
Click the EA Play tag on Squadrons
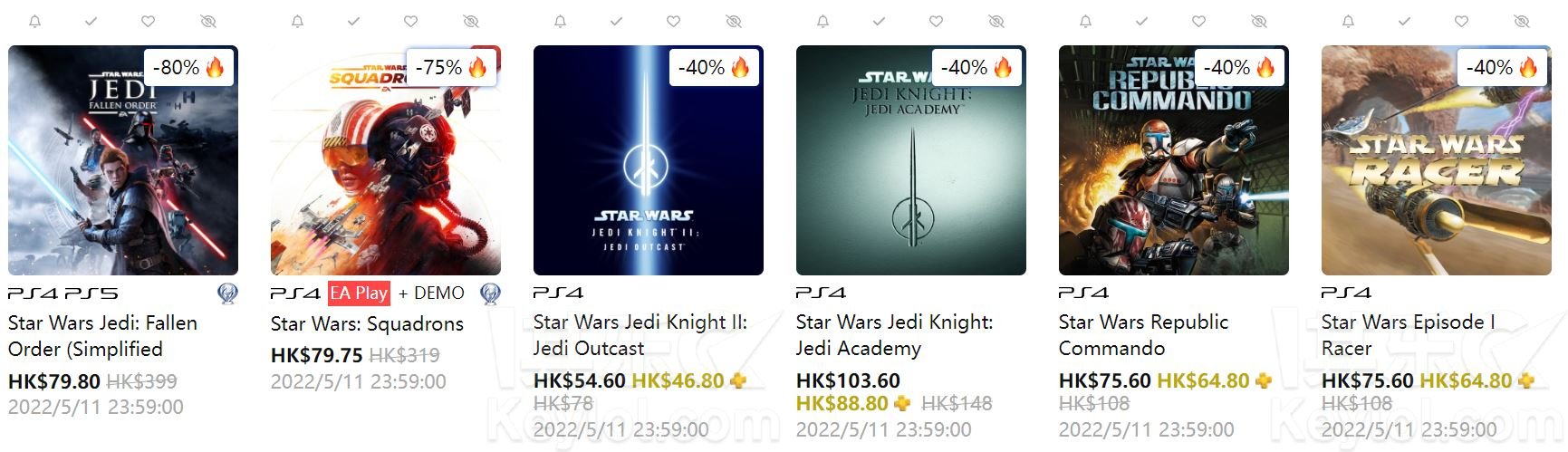[x=359, y=293]
